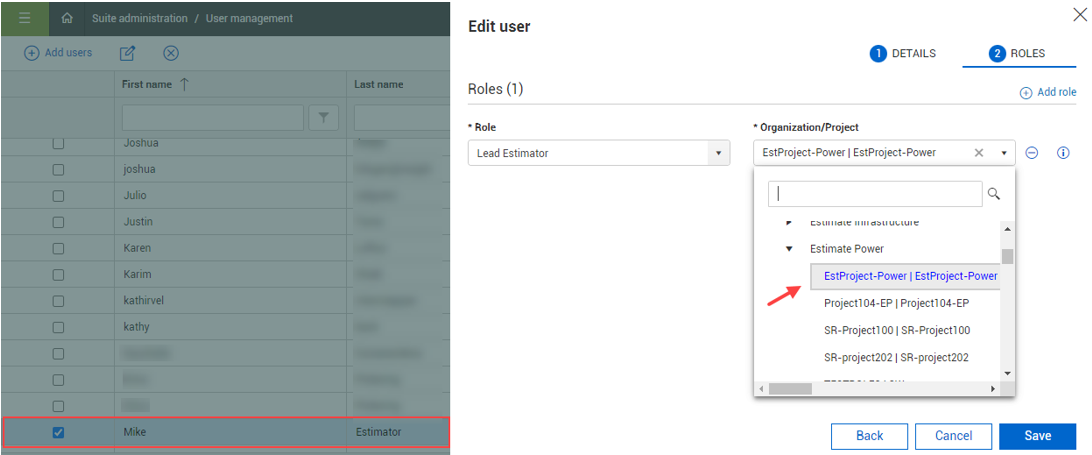Open role info circle icon
Image resolution: width=1092 pixels, height=455 pixels.
[x=1063, y=153]
